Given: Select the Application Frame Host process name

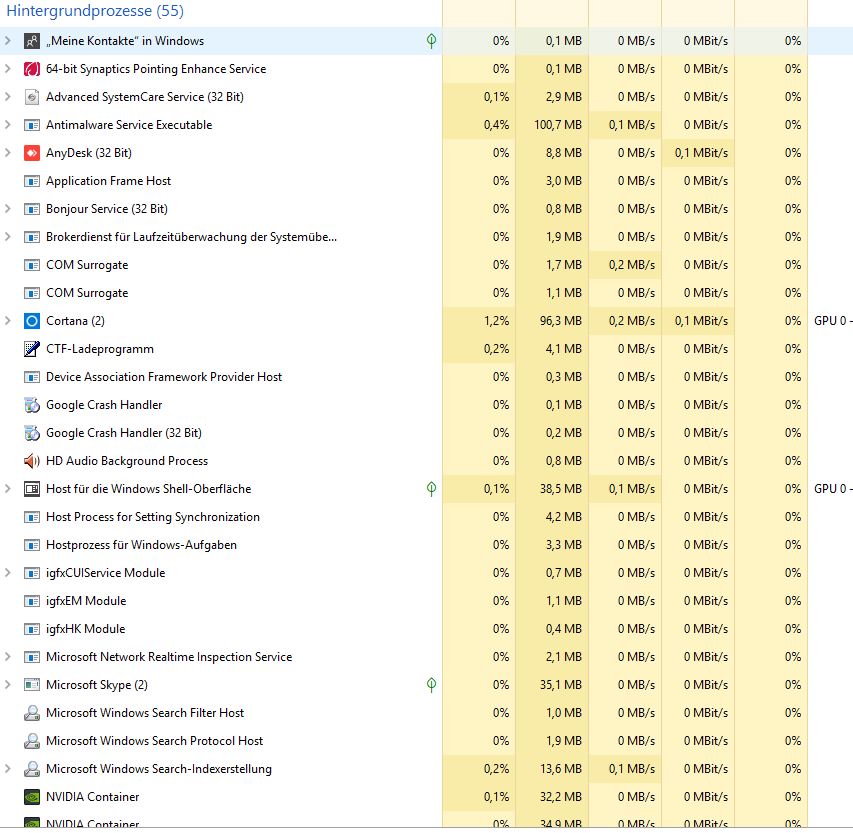Looking at the screenshot, I should pyautogui.click(x=108, y=181).
